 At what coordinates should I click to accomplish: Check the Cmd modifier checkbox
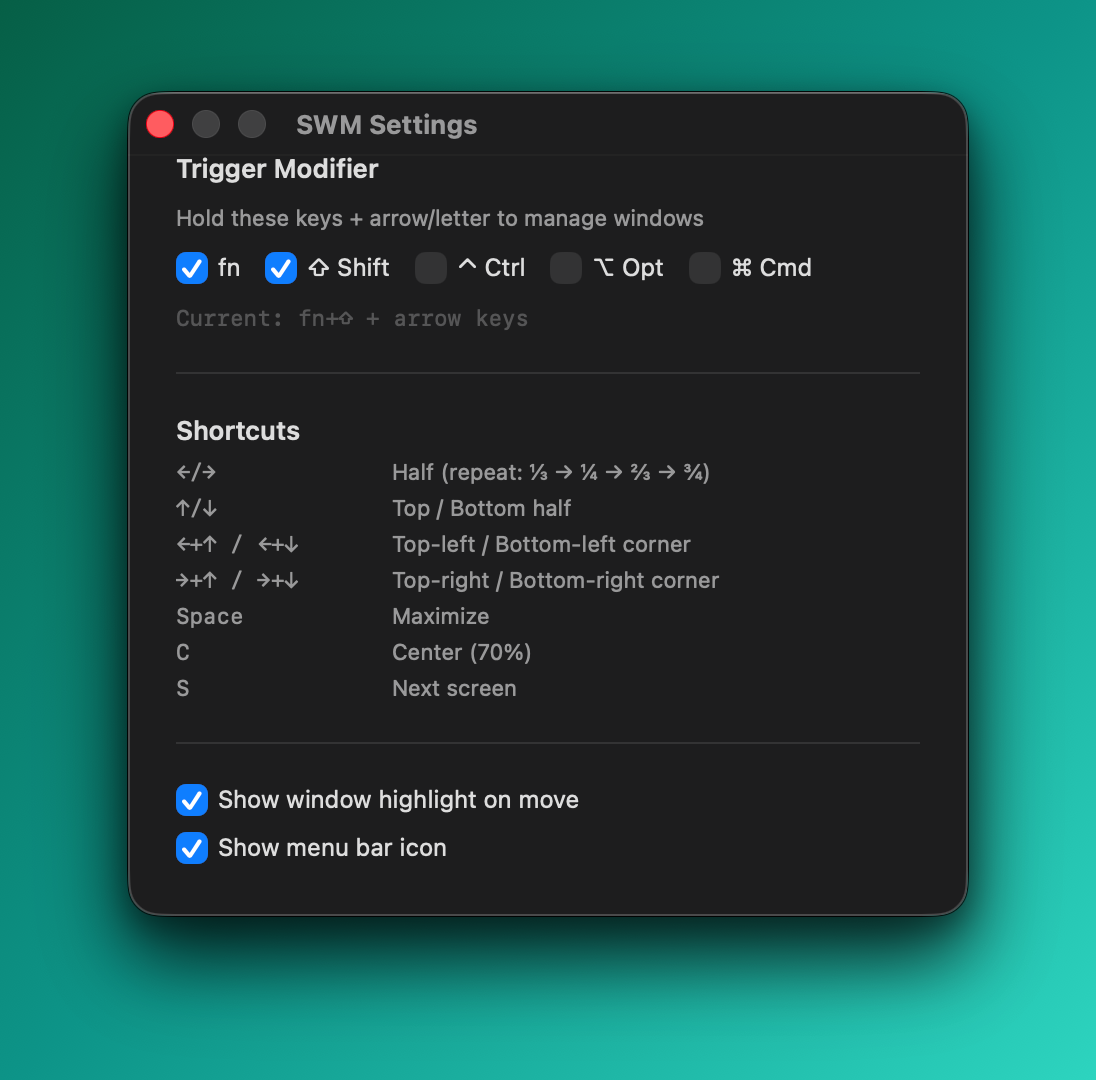[x=705, y=268]
